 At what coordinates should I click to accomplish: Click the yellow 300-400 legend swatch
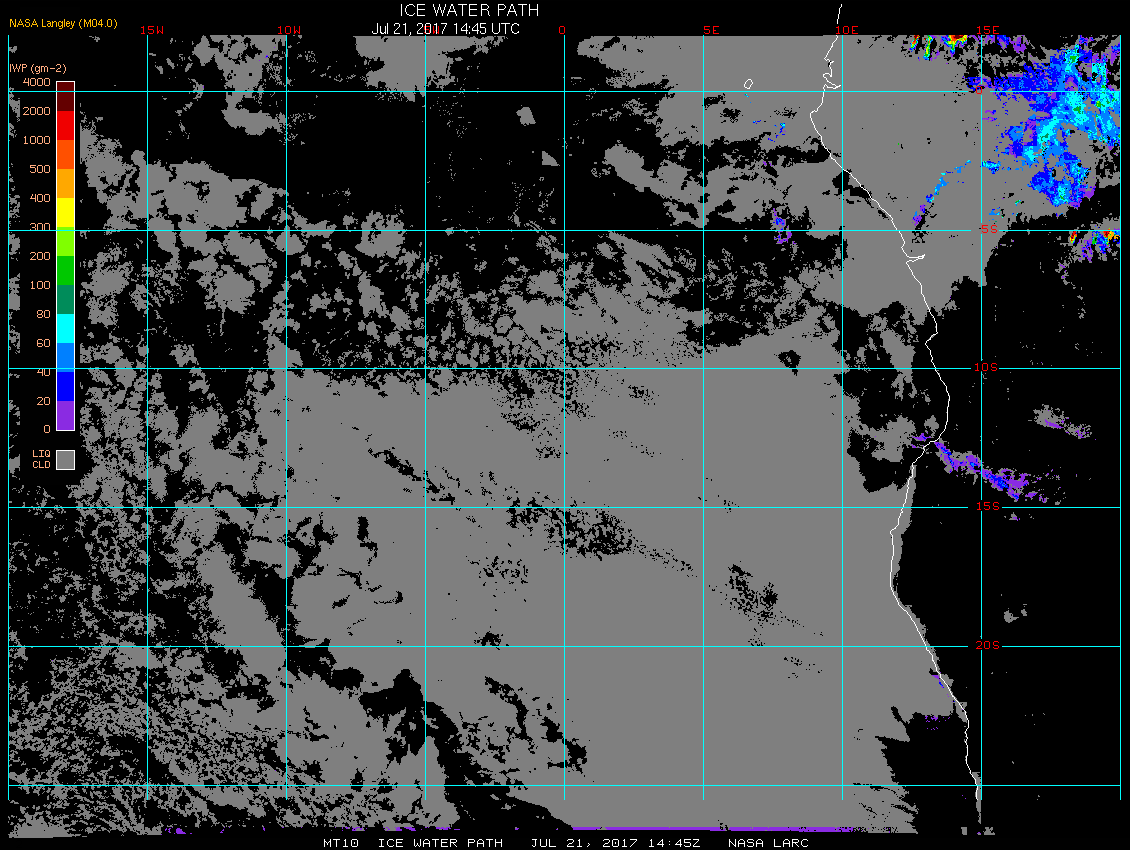pyautogui.click(x=66, y=213)
